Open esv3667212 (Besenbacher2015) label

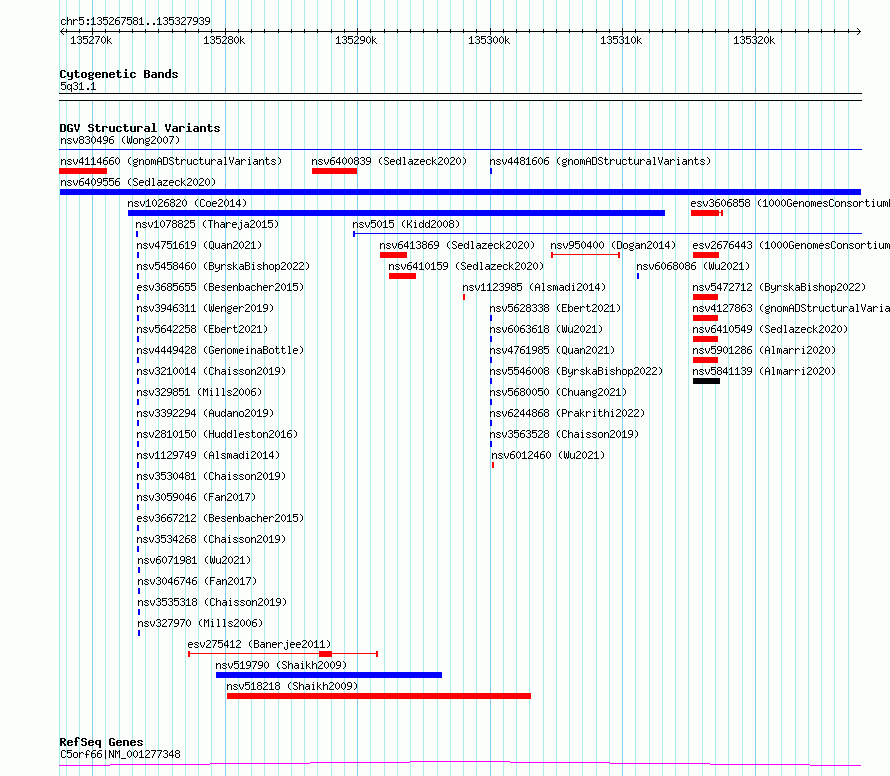tap(220, 518)
